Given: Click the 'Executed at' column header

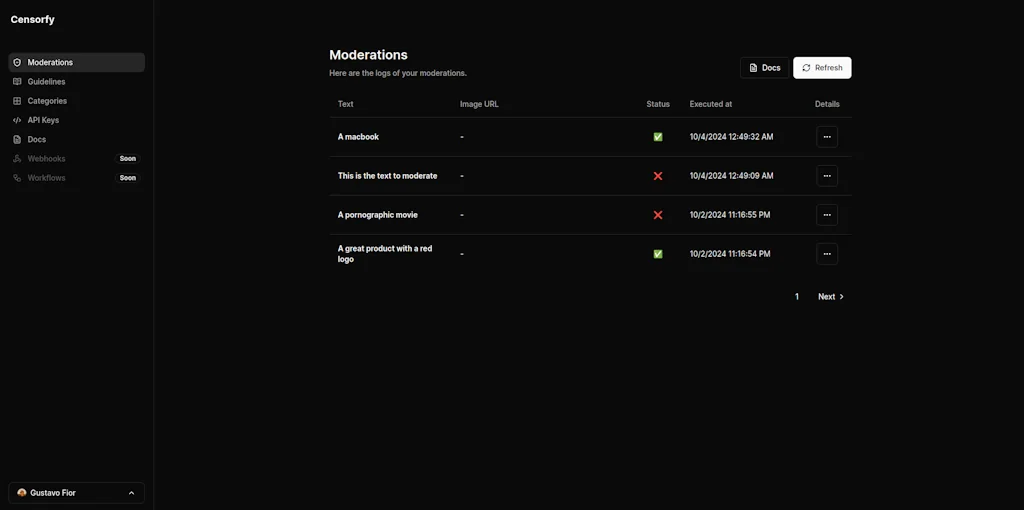Looking at the screenshot, I should (x=711, y=104).
